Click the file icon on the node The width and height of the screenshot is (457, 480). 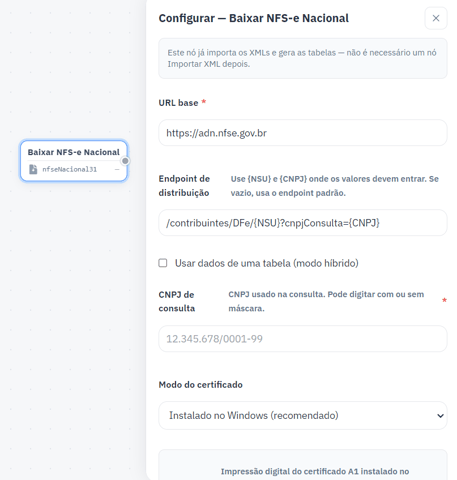pyautogui.click(x=33, y=169)
